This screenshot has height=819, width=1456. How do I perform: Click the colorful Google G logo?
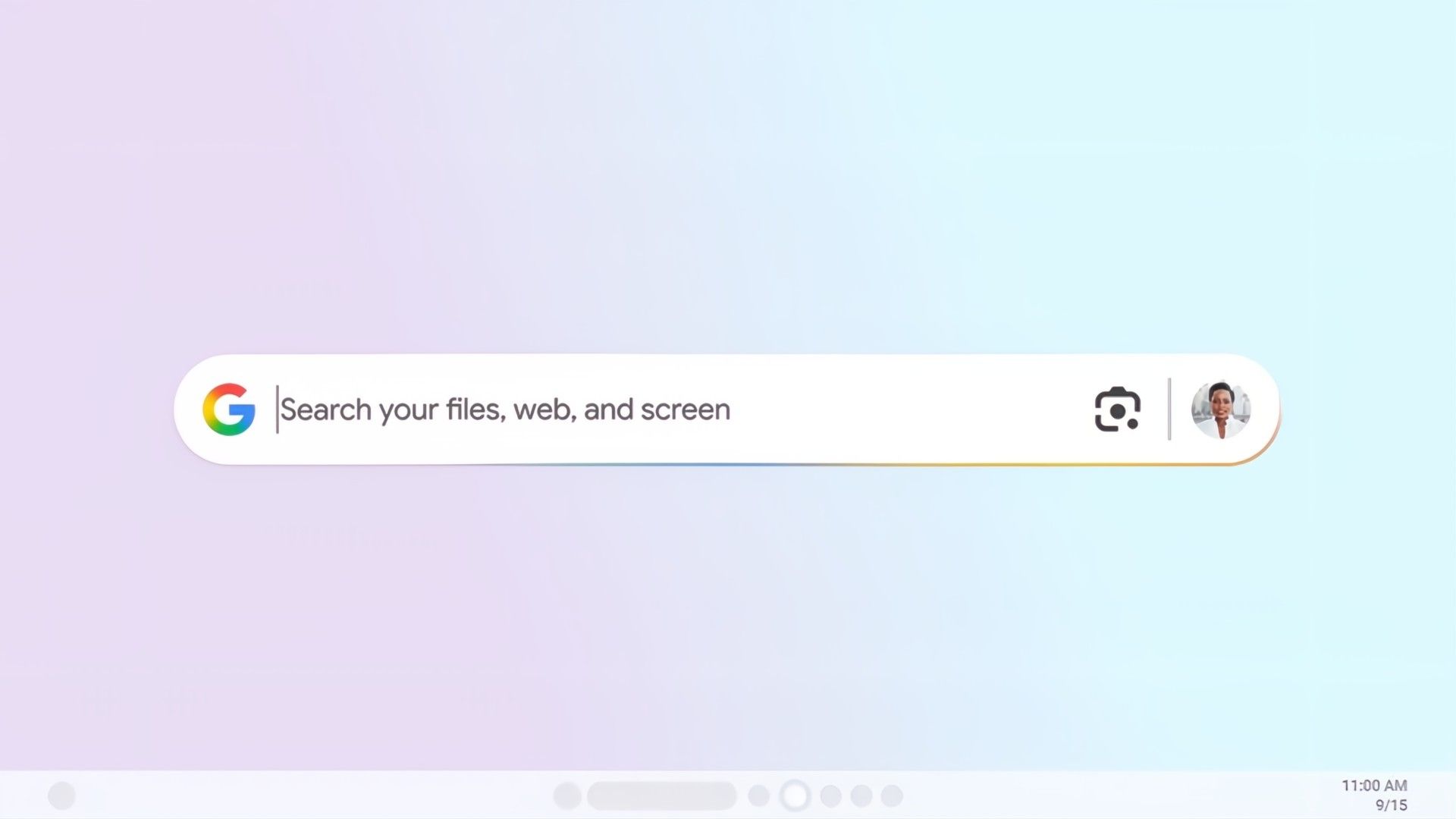[228, 409]
